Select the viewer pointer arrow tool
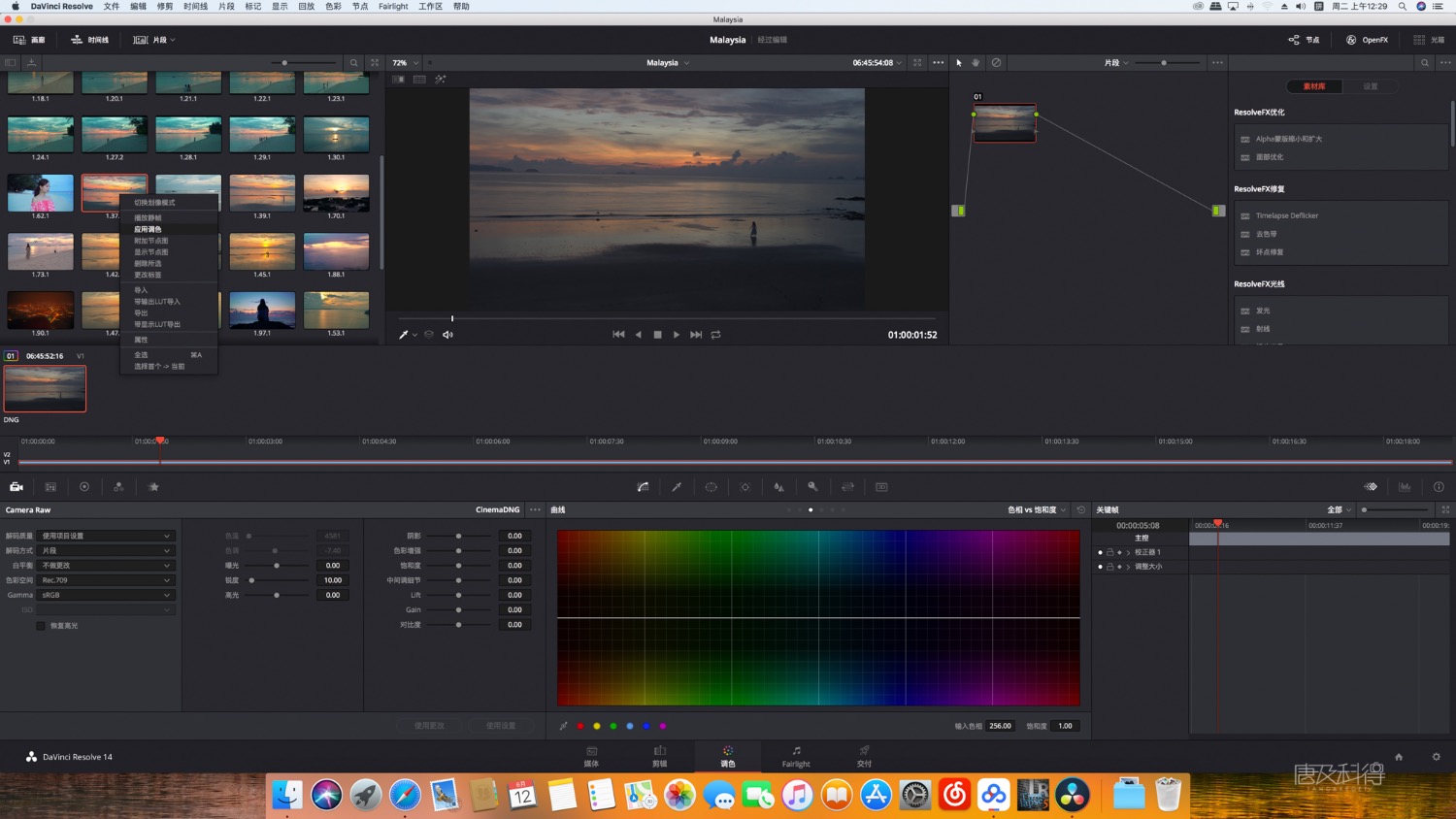This screenshot has height=819, width=1456. pyautogui.click(x=959, y=63)
